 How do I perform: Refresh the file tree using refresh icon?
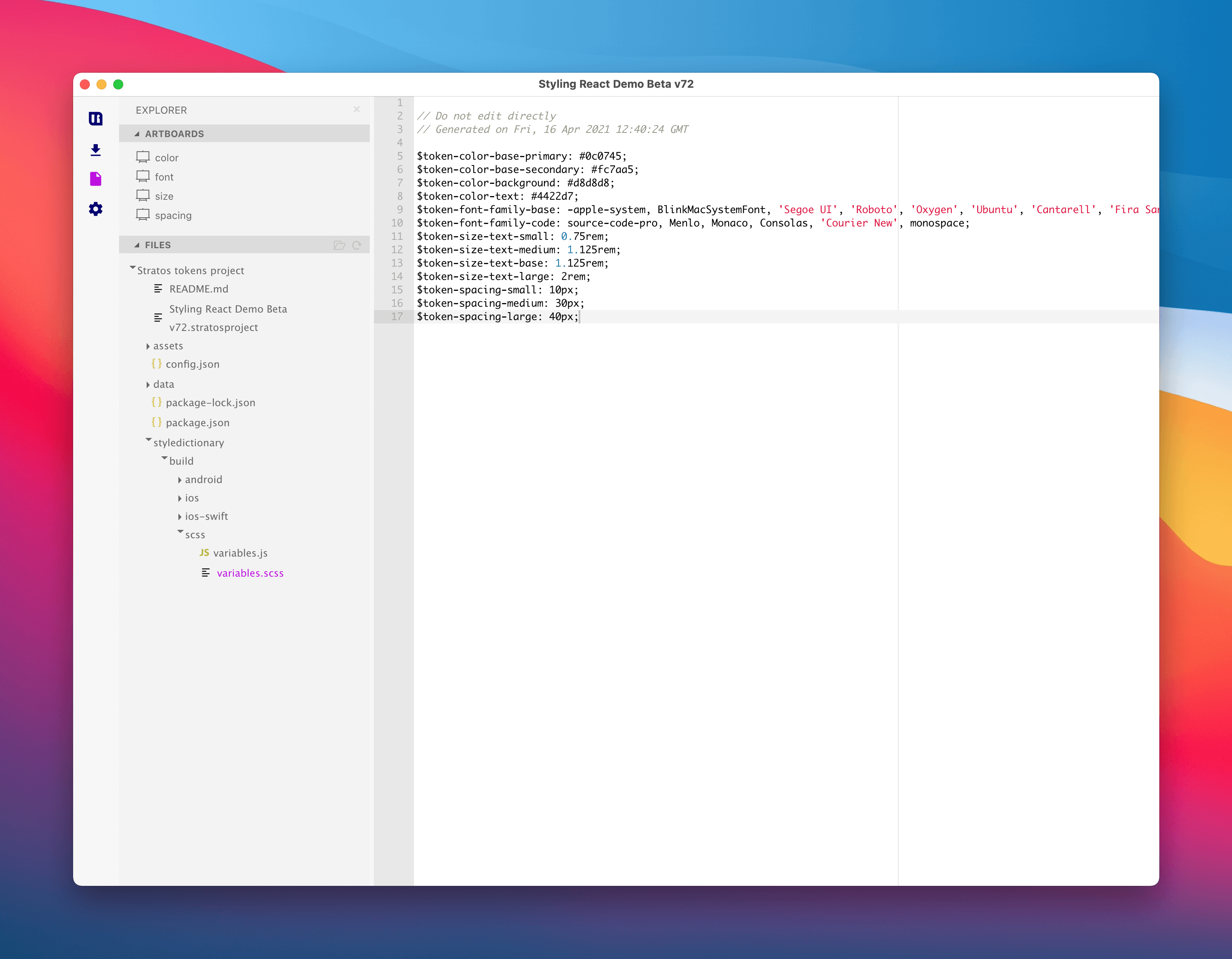click(x=358, y=245)
